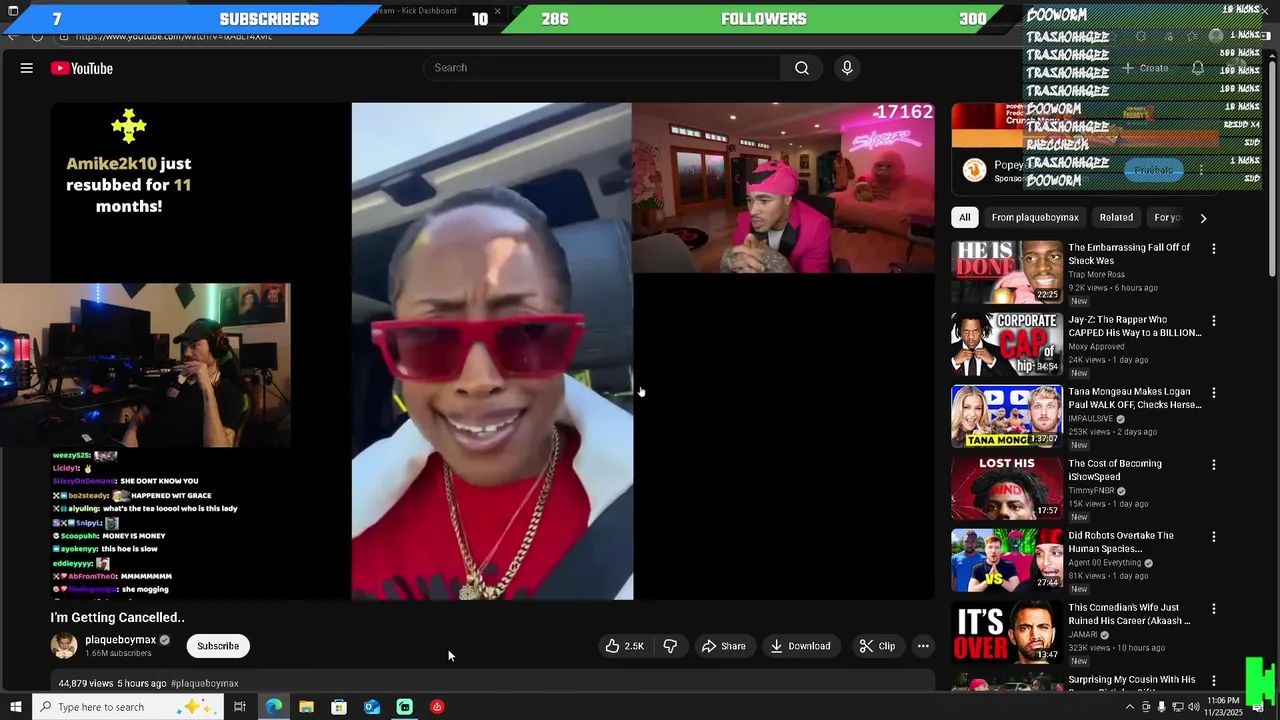Select the Related filter chip
This screenshot has height=720, width=1280.
pyautogui.click(x=1116, y=218)
